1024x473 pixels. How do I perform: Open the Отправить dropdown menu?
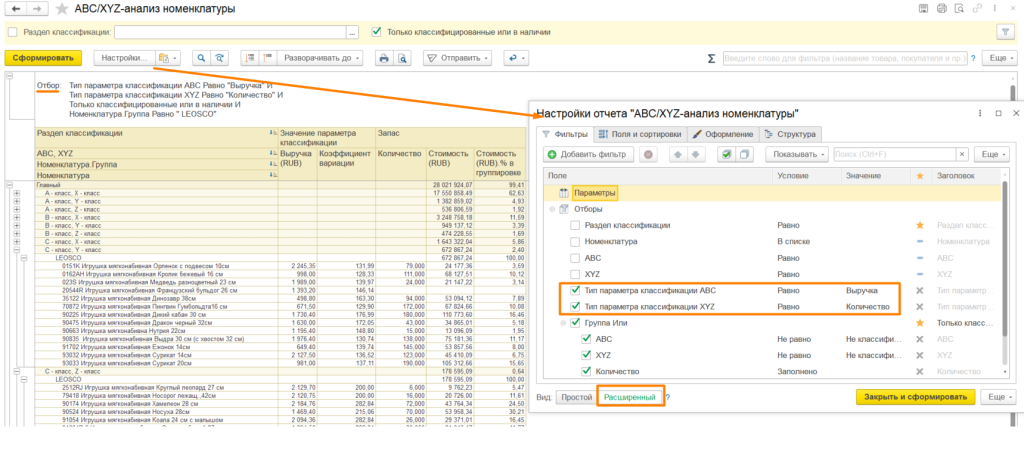(x=457, y=58)
